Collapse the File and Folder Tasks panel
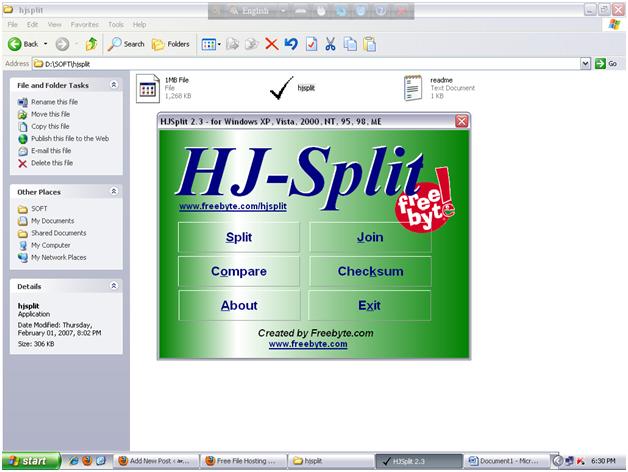Image resolution: width=628 pixels, height=472 pixels. coord(113,85)
